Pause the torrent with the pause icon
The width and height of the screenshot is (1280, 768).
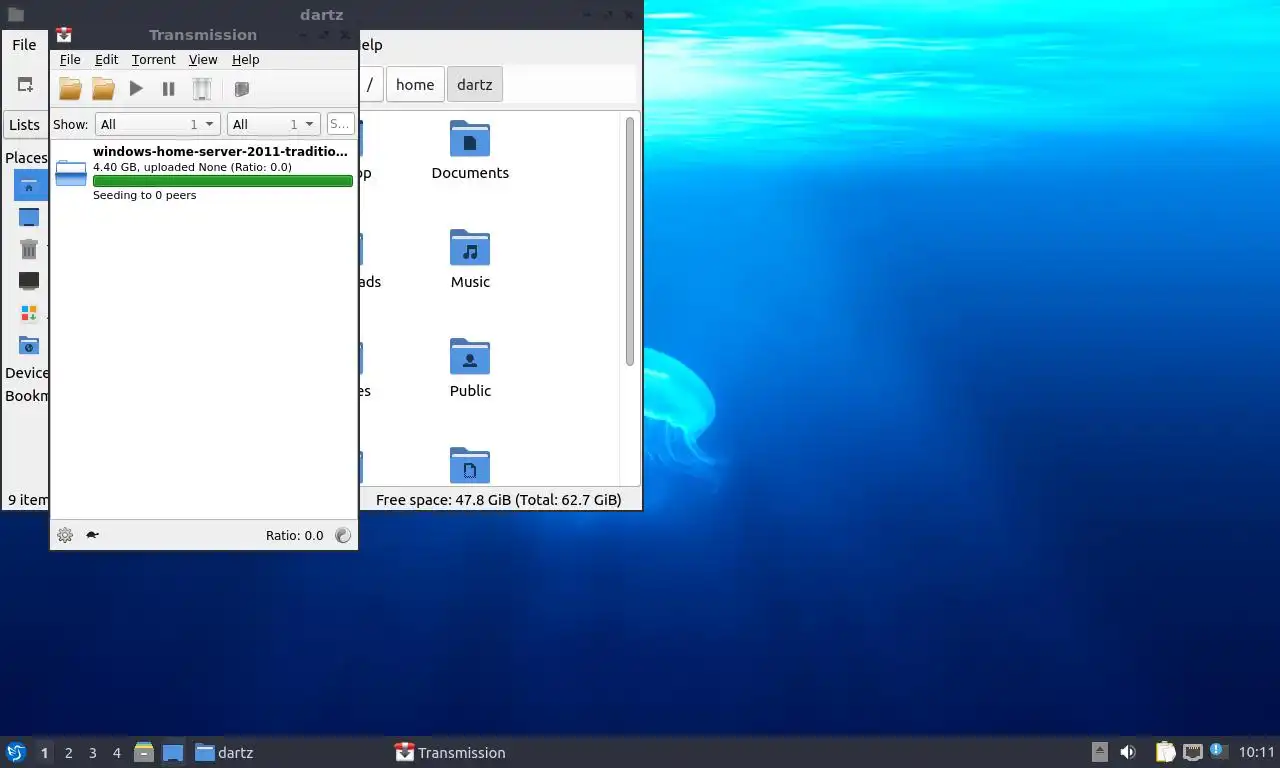pos(168,89)
